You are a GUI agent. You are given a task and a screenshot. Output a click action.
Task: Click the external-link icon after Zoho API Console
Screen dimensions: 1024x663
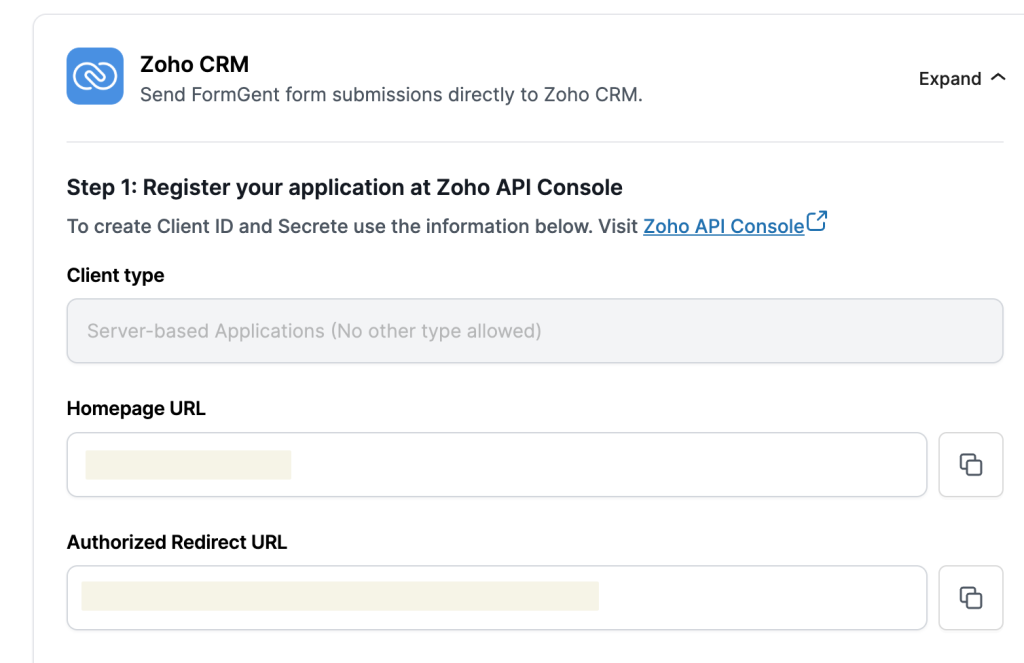coord(817,221)
